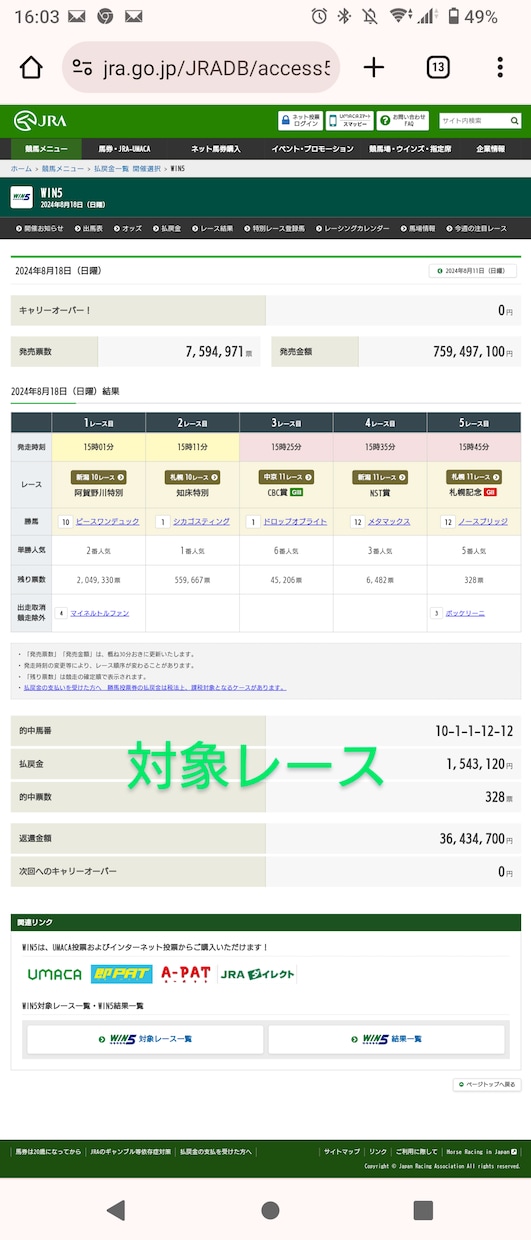Open 中京11レース race button

[286, 477]
